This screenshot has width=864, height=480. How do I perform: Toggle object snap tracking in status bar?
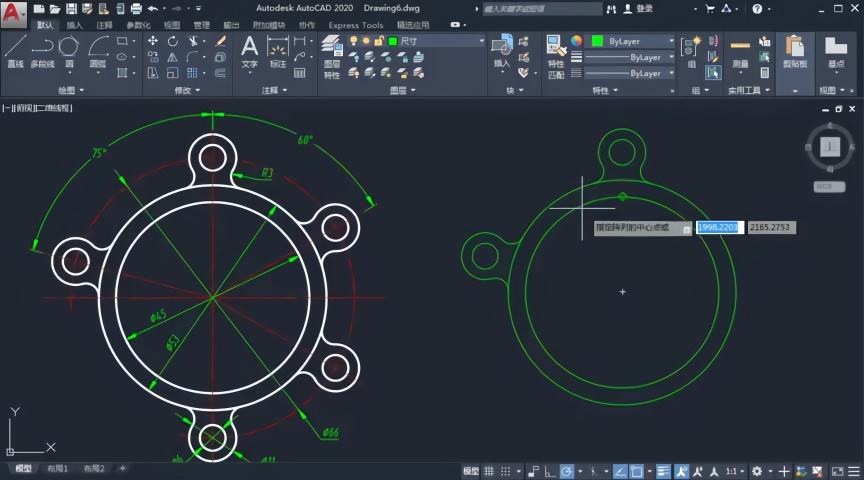pos(620,471)
